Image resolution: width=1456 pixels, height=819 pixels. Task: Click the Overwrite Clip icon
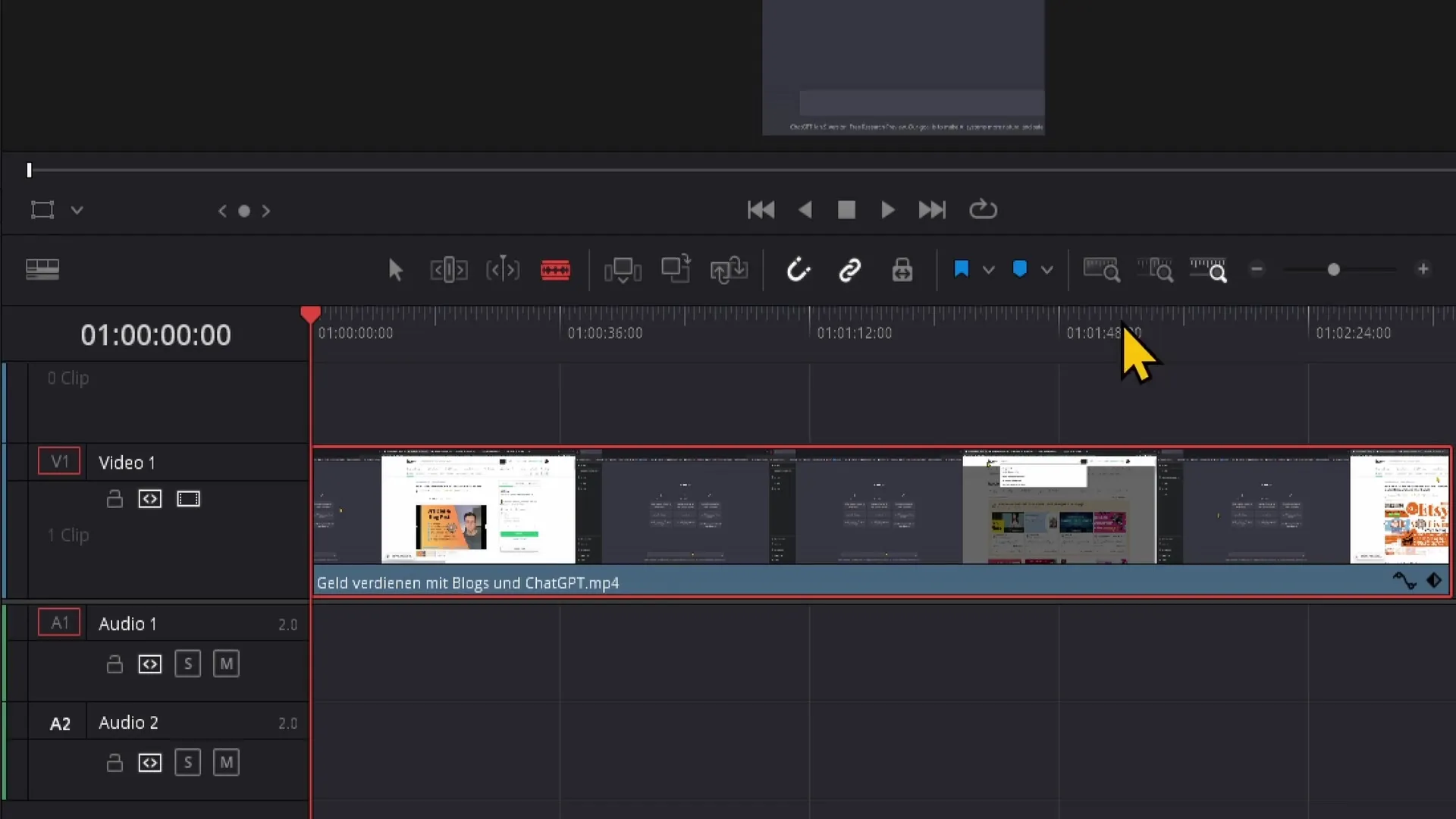(676, 269)
